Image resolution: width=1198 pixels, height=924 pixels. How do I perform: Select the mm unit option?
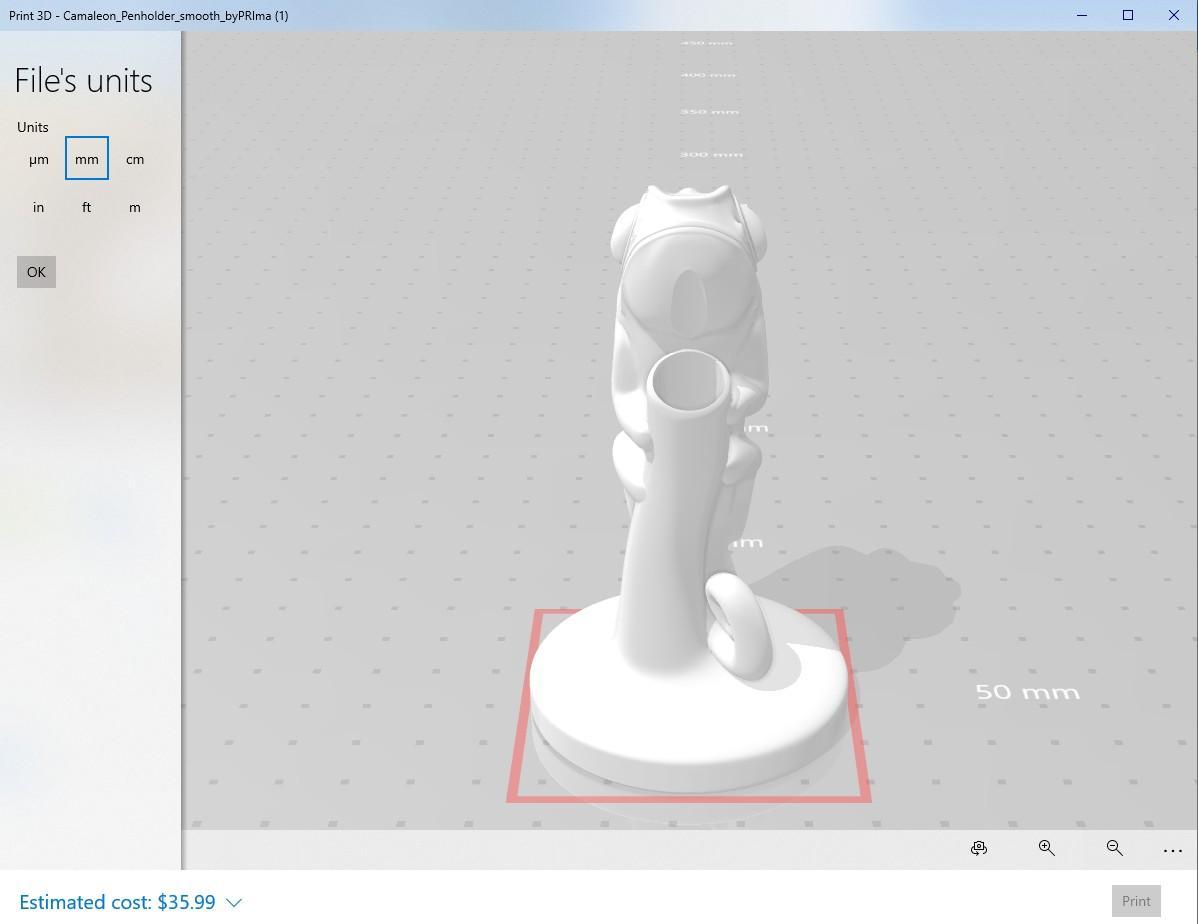coord(87,158)
